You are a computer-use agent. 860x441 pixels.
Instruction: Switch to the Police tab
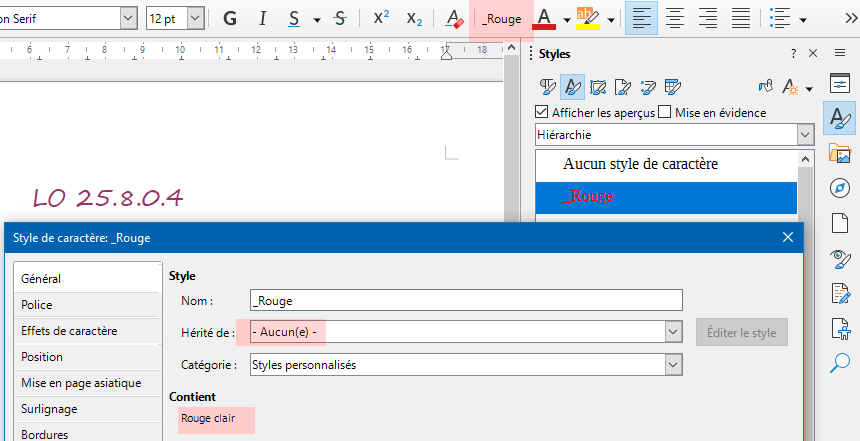point(37,305)
